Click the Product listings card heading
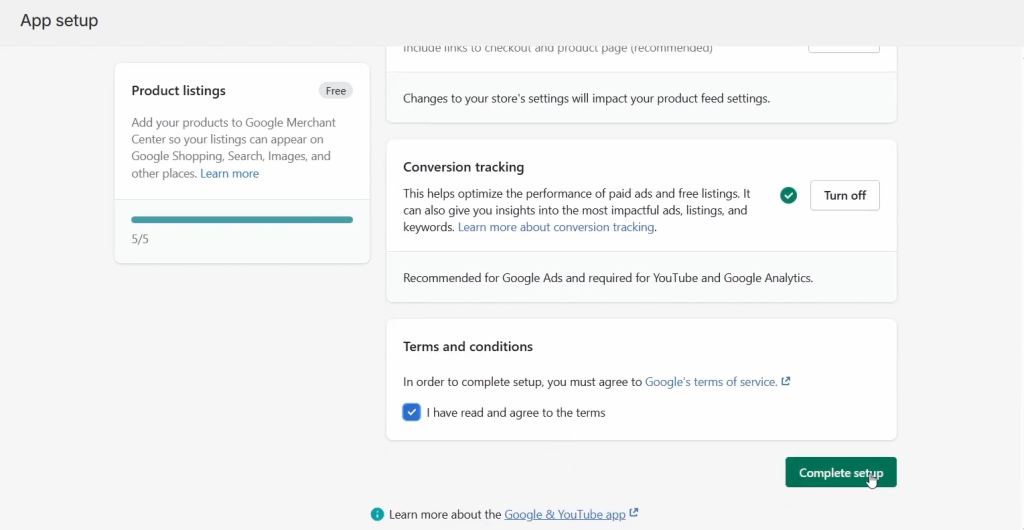The height and width of the screenshot is (530, 1024). click(x=178, y=91)
